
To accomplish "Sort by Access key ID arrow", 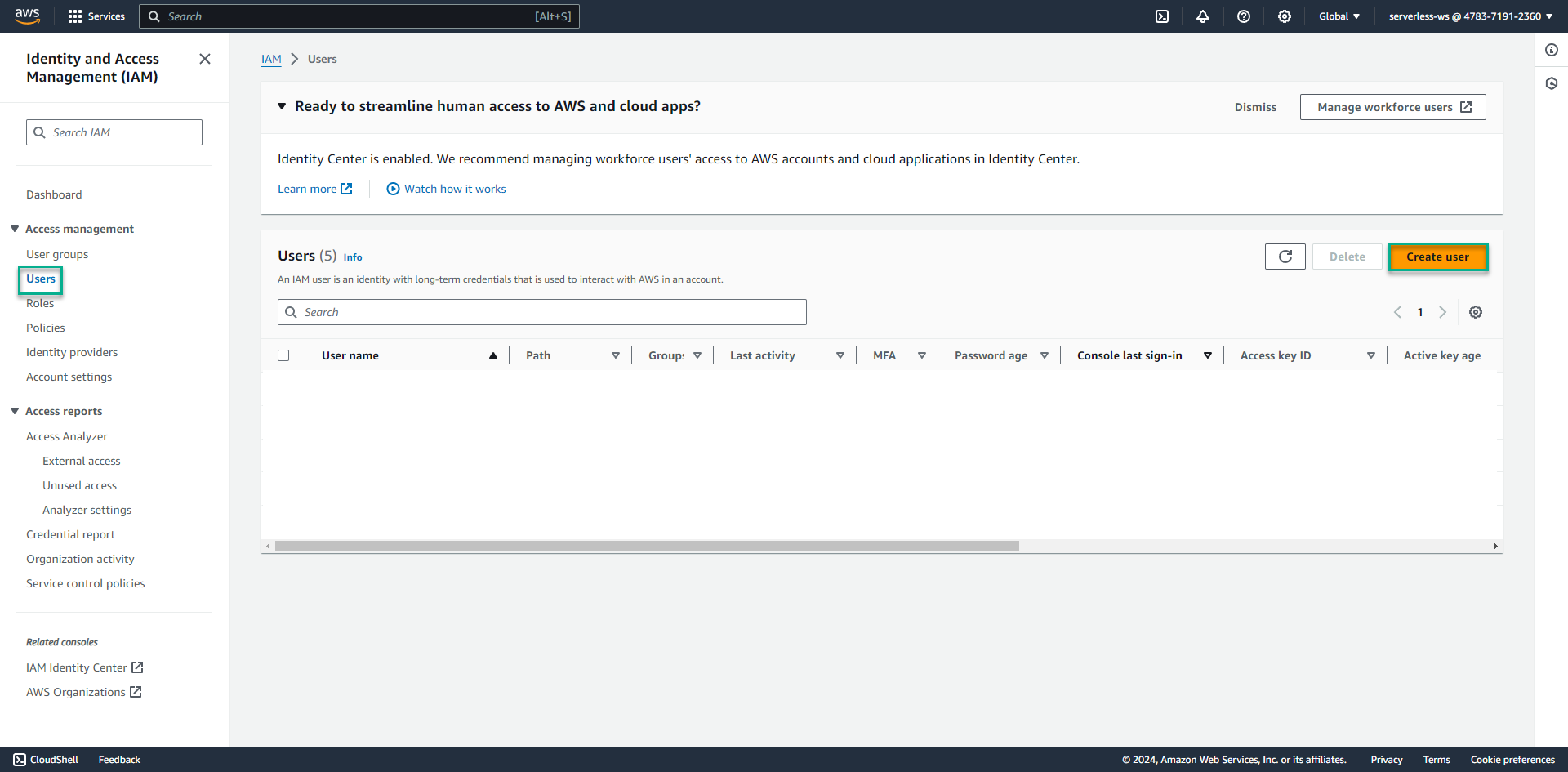I will click(x=1371, y=355).
